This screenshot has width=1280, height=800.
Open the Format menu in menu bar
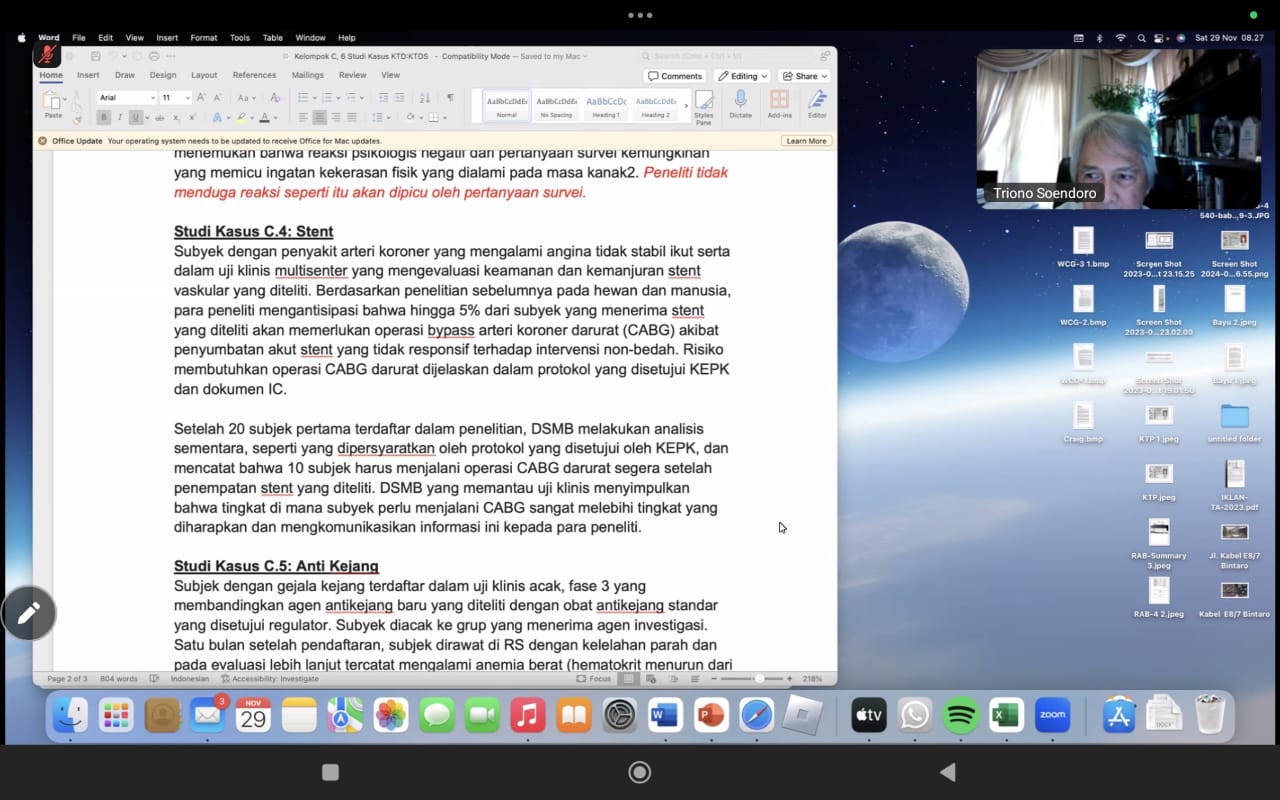203,38
